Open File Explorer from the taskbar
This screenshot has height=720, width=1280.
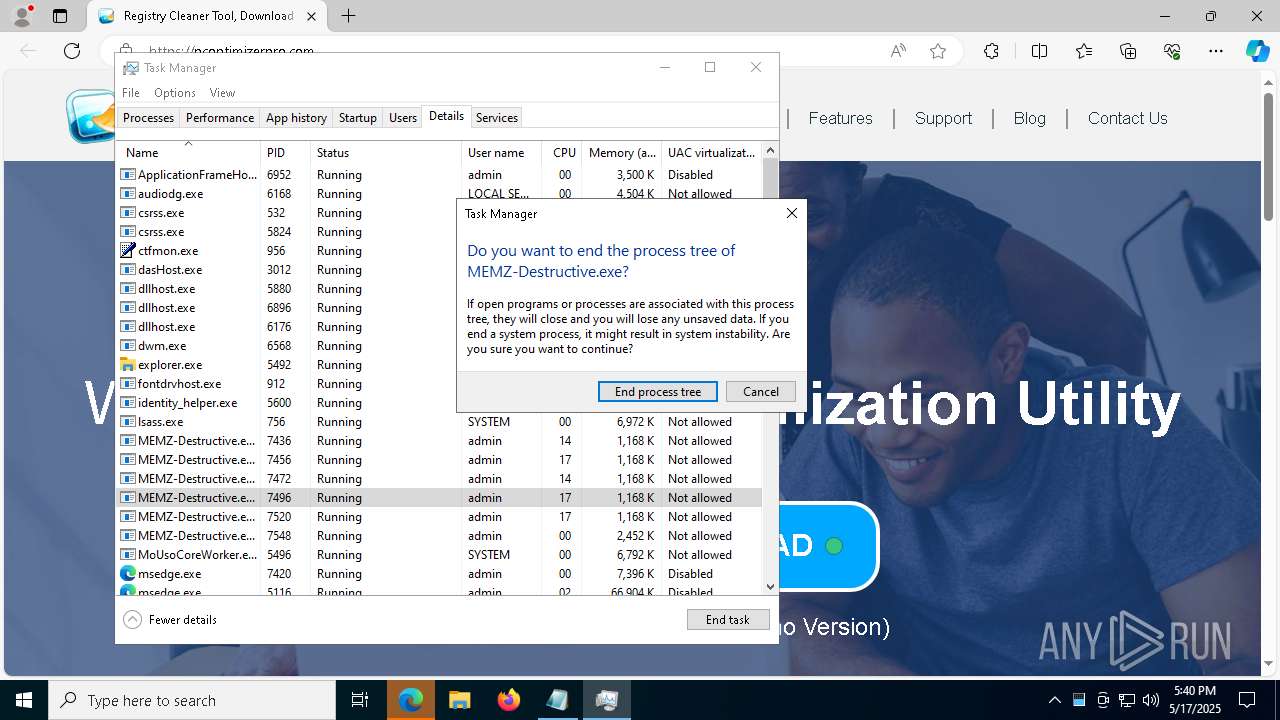click(x=460, y=700)
